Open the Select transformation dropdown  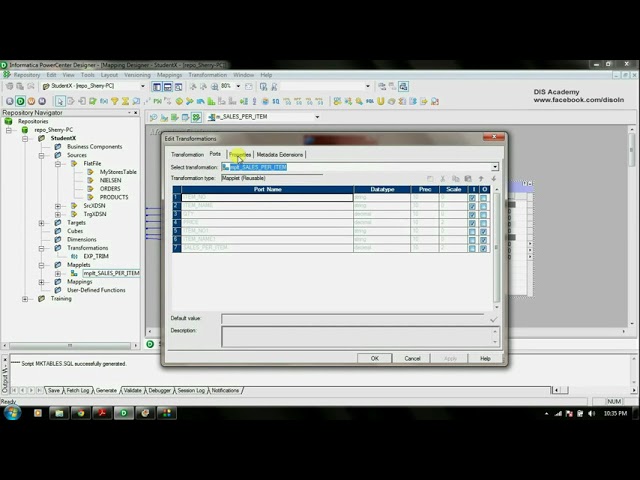point(495,167)
